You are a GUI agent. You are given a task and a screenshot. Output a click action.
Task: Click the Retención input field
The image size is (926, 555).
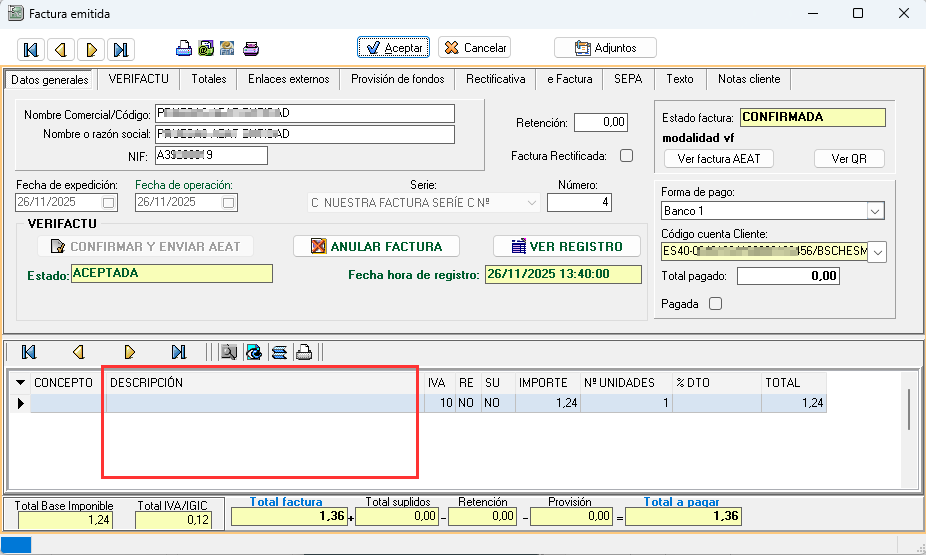pos(600,122)
